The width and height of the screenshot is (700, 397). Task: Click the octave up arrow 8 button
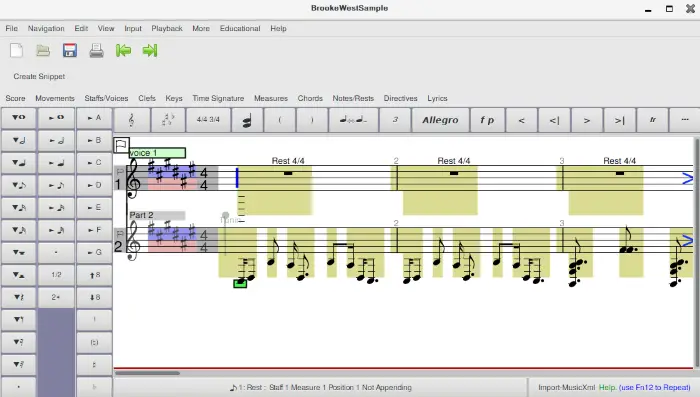point(94,275)
